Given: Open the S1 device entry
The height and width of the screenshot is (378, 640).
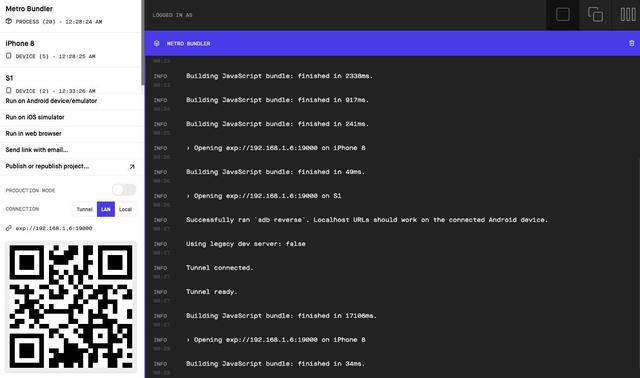Looking at the screenshot, I should [71, 81].
